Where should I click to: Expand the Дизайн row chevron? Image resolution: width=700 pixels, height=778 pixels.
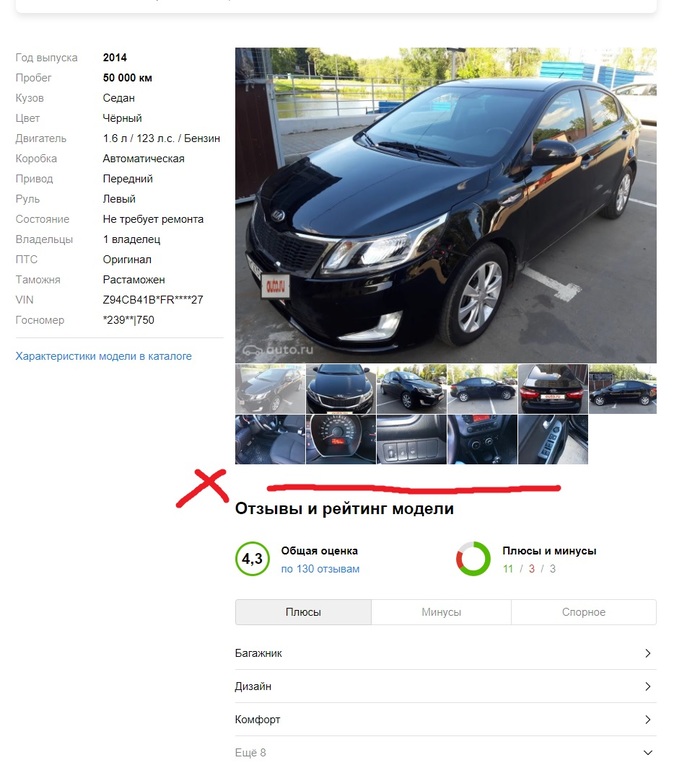pyautogui.click(x=647, y=686)
